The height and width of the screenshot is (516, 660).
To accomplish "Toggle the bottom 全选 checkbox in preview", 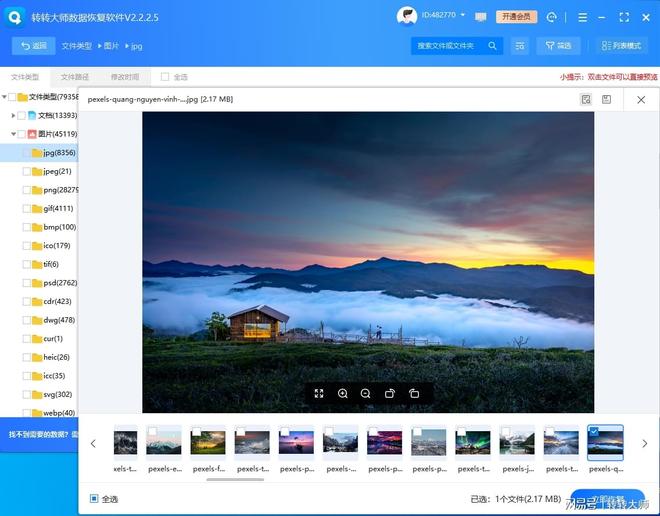I will coord(94,499).
